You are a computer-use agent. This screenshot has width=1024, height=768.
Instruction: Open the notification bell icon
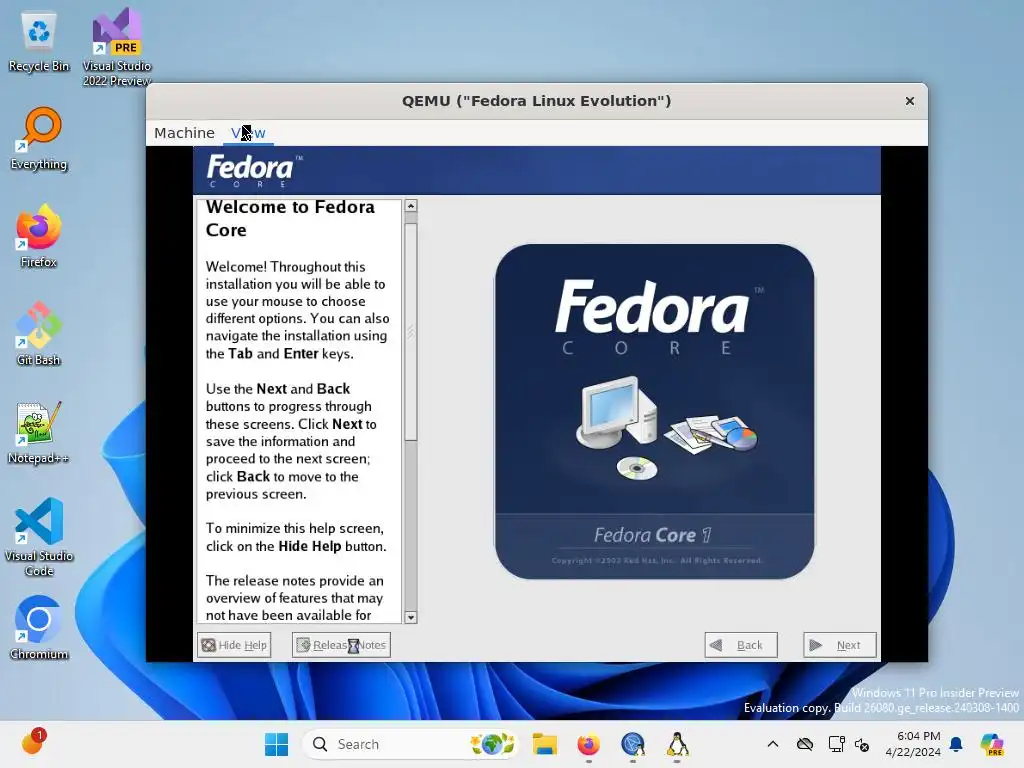coord(956,744)
